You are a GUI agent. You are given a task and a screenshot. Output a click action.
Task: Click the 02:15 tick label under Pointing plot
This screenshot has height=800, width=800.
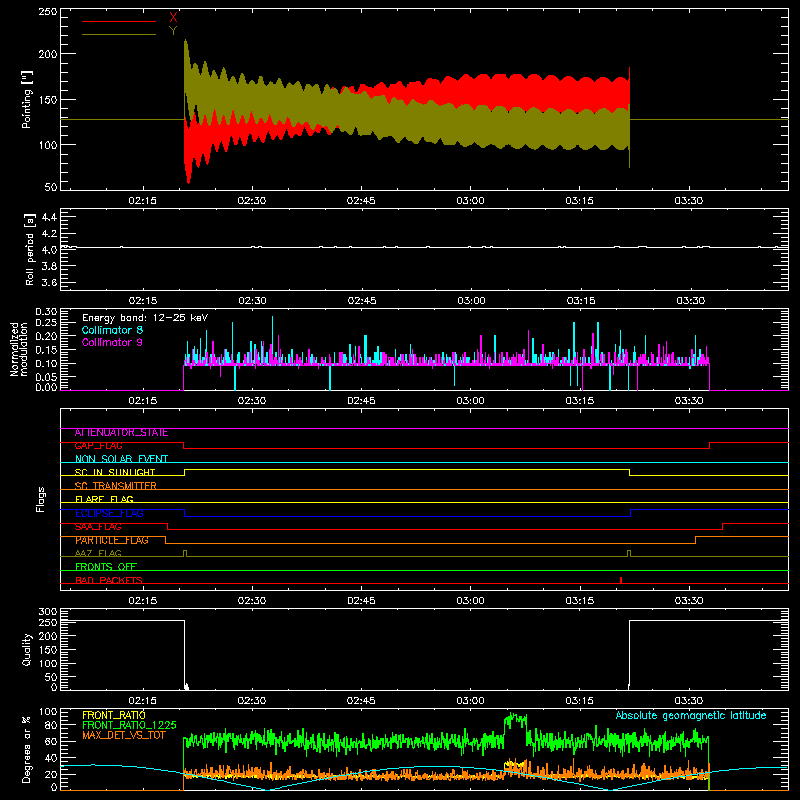click(142, 201)
